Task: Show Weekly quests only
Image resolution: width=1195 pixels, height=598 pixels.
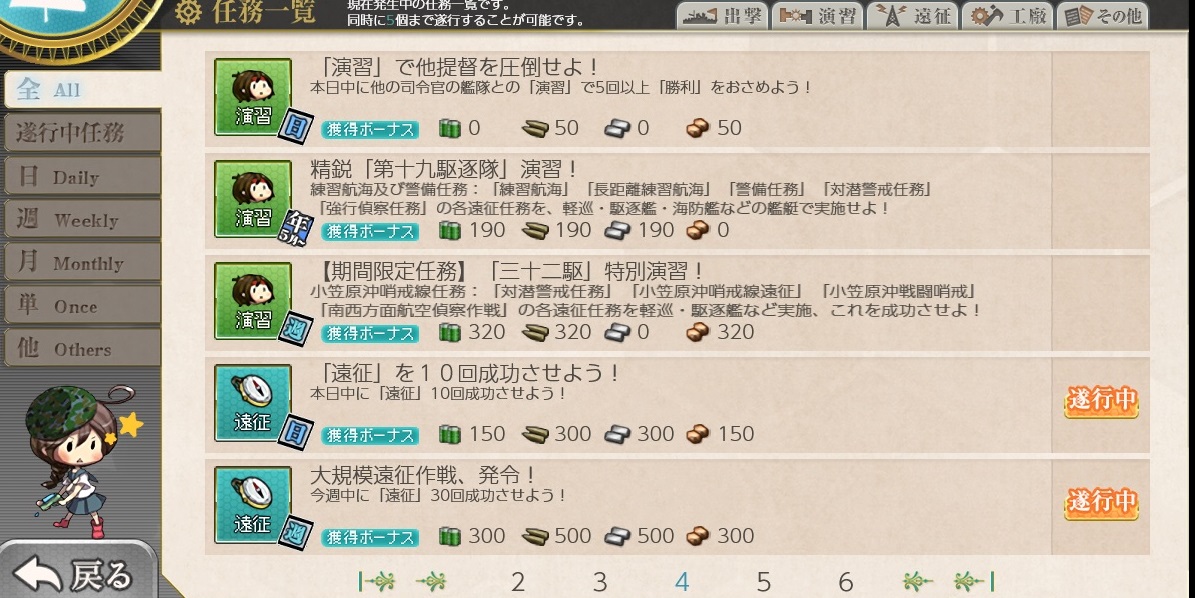Action: pyautogui.click(x=82, y=220)
